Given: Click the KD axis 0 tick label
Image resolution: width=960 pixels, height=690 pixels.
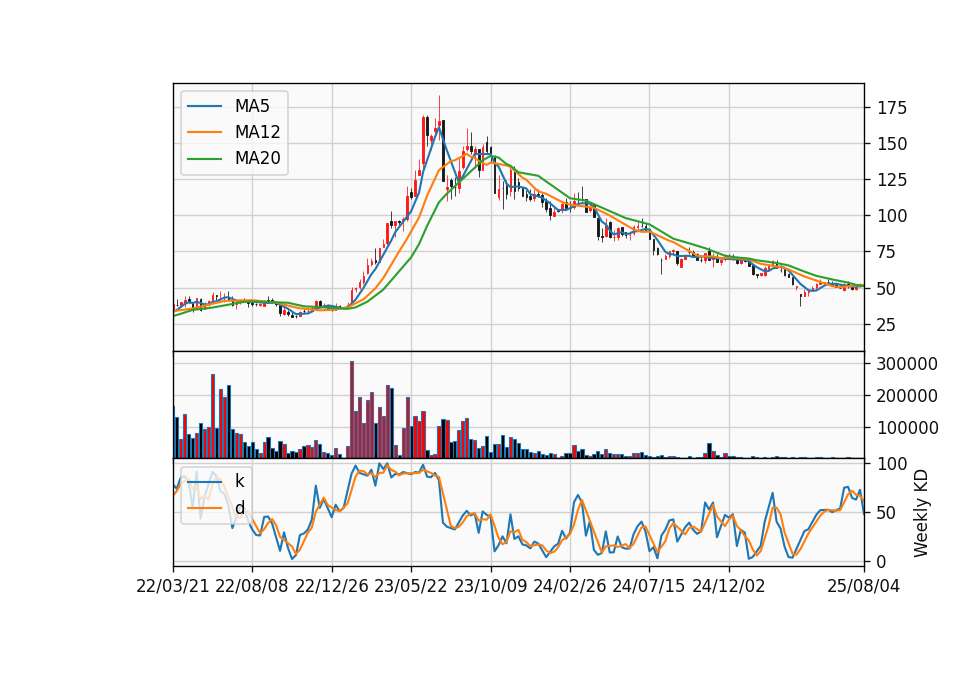Looking at the screenshot, I should (x=882, y=561).
